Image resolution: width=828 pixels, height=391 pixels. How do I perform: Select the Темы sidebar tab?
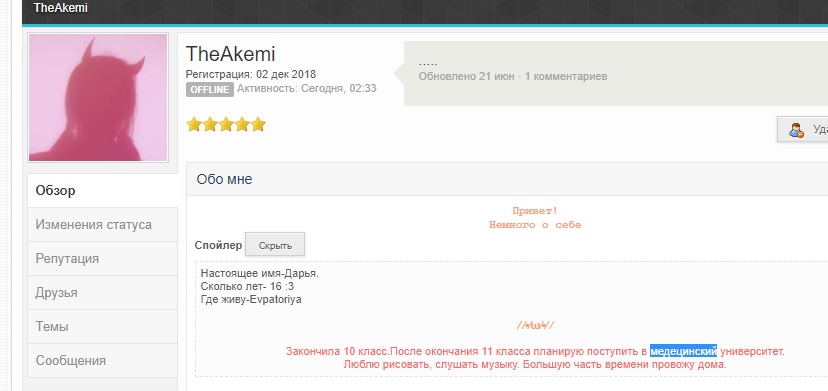102,327
